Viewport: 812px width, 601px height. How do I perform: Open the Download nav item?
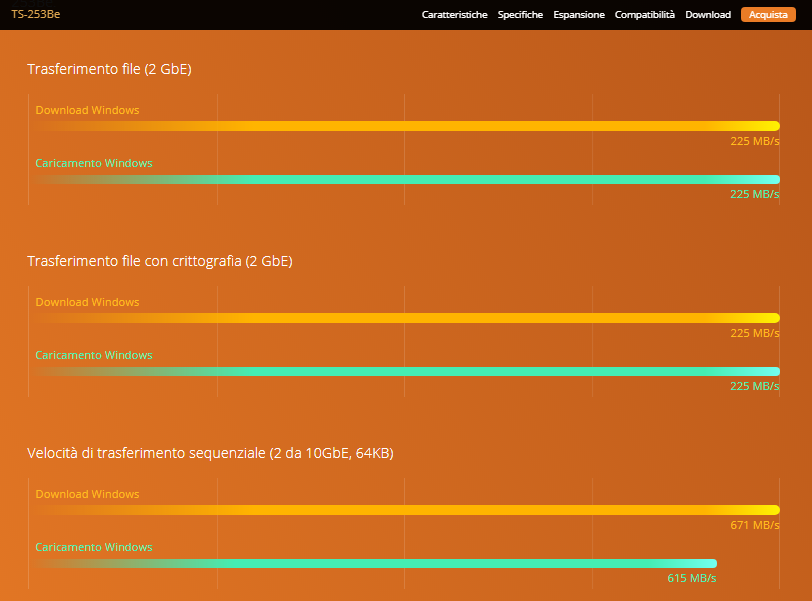click(x=708, y=14)
